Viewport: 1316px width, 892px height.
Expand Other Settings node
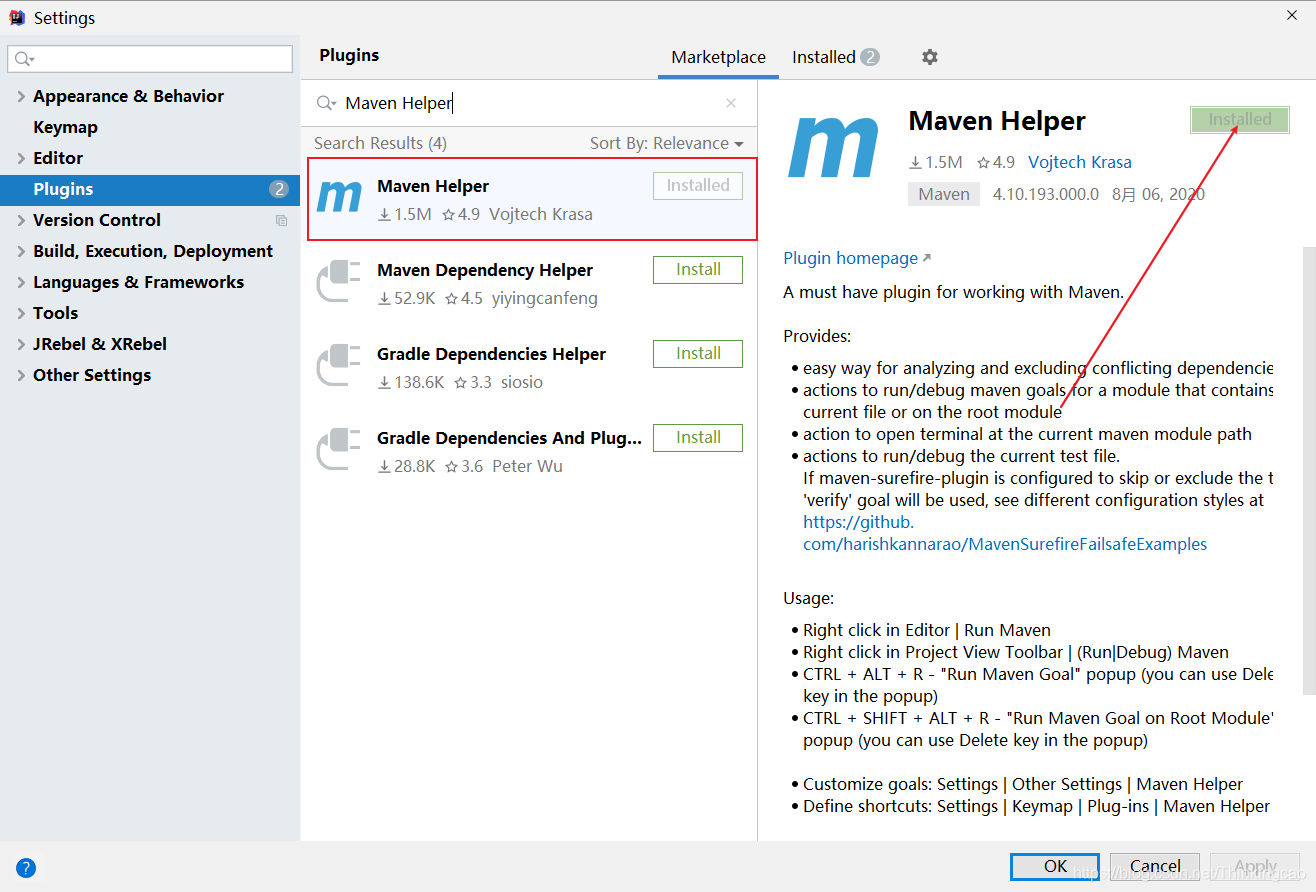click(21, 375)
